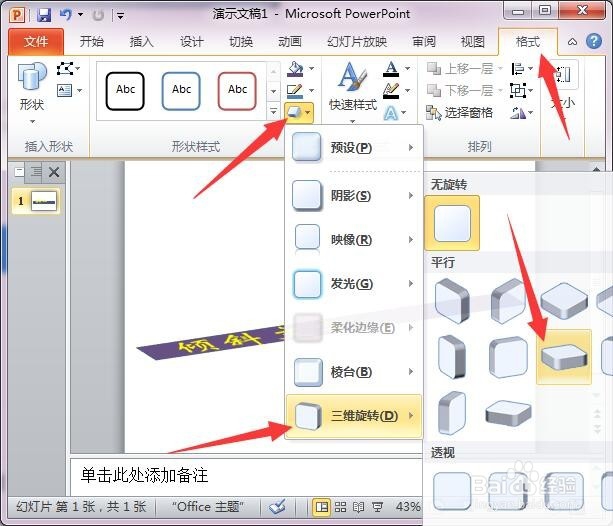Apply the blue outline Abc style
This screenshot has height=526, width=613.
181,91
